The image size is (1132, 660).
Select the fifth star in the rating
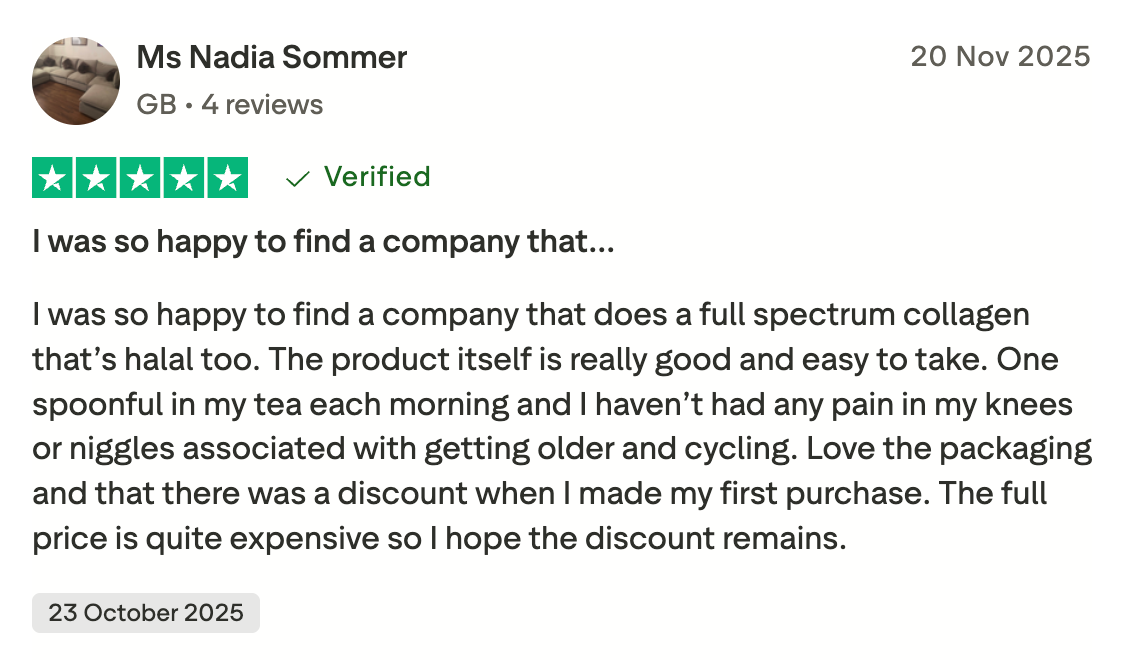pyautogui.click(x=227, y=178)
